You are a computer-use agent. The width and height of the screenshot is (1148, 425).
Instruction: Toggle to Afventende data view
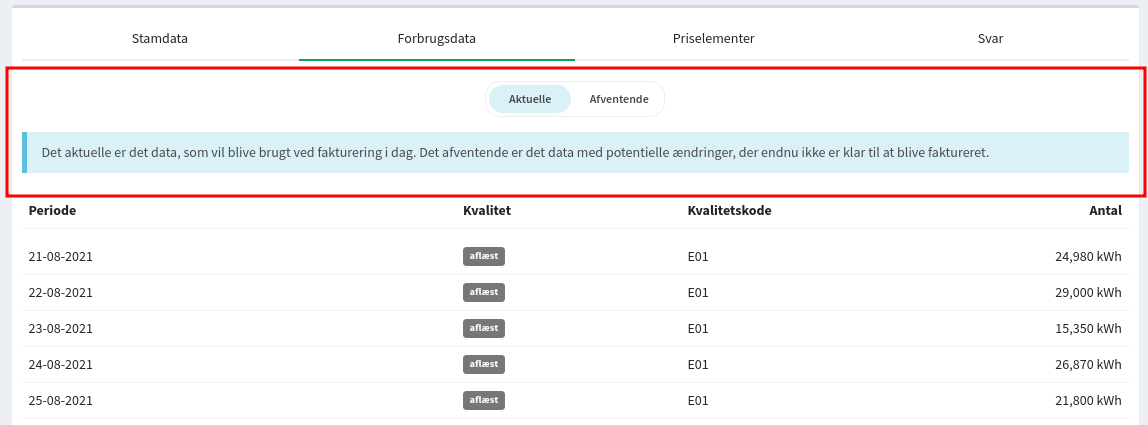point(619,99)
